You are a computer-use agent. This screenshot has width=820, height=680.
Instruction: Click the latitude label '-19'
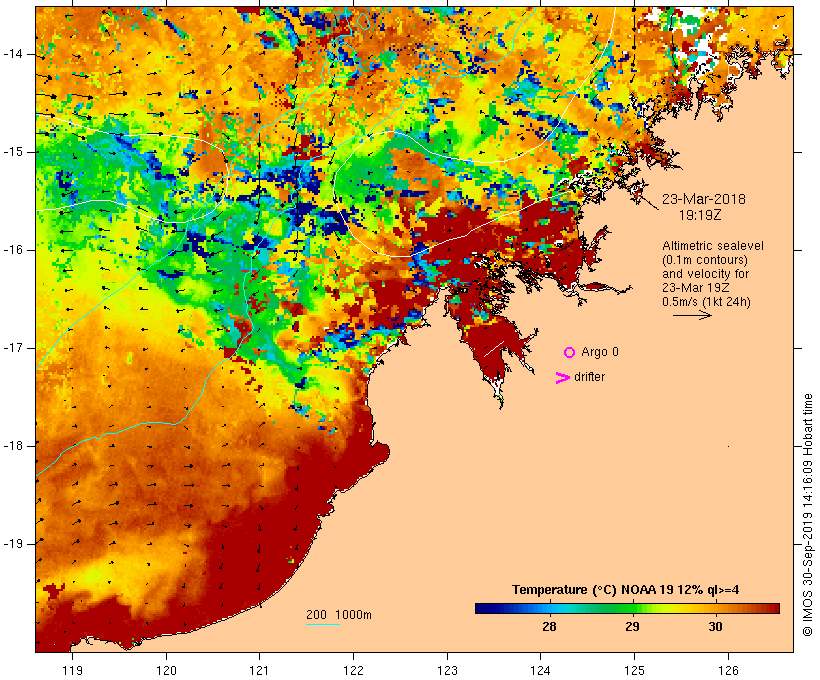[13, 544]
